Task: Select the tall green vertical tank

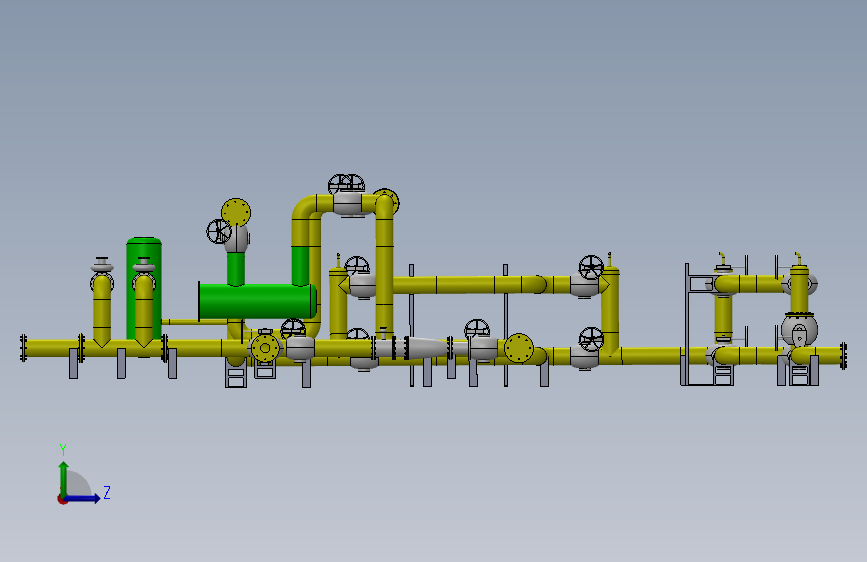Action: (x=144, y=288)
